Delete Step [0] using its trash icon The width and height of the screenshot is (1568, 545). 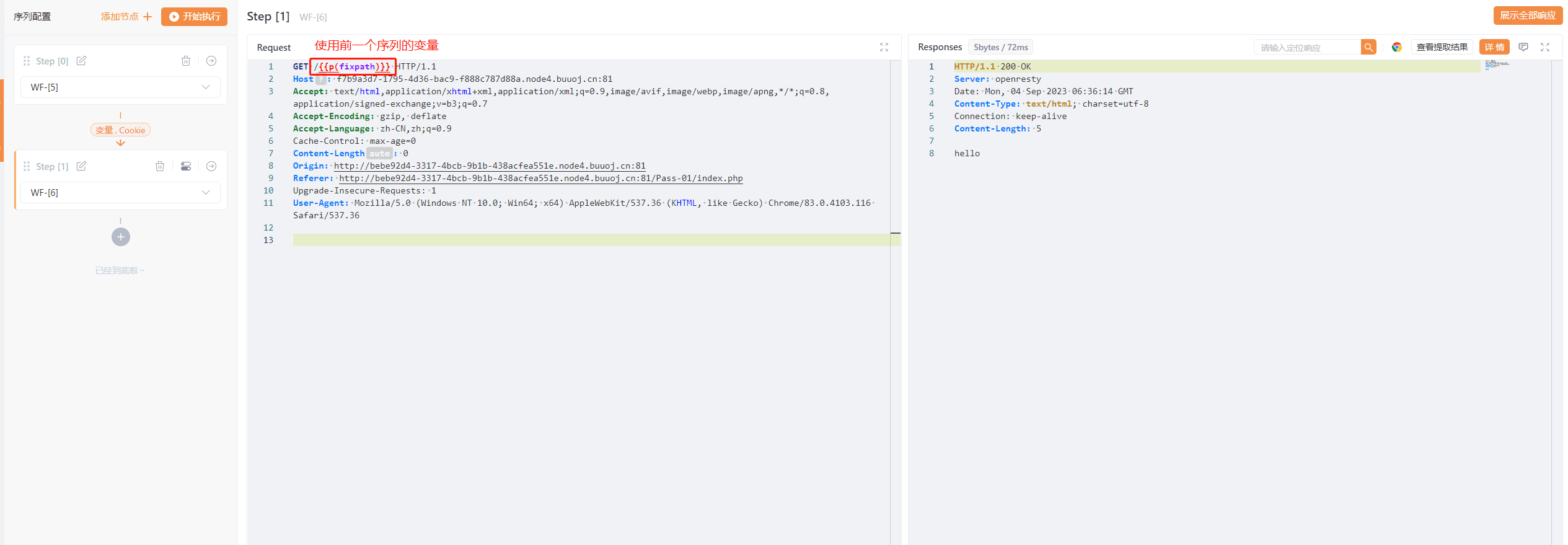point(185,61)
